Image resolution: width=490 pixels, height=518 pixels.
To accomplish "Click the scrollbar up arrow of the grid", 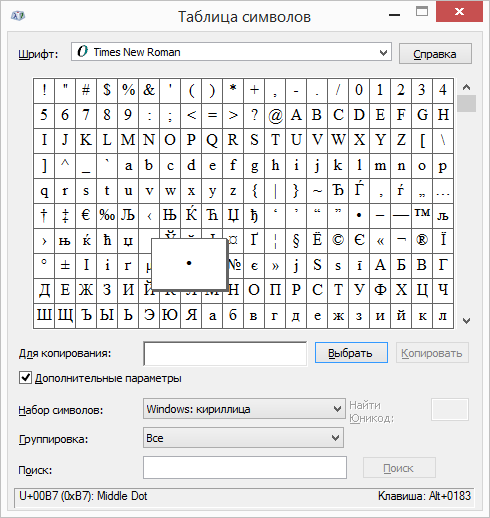I will [x=466, y=87].
